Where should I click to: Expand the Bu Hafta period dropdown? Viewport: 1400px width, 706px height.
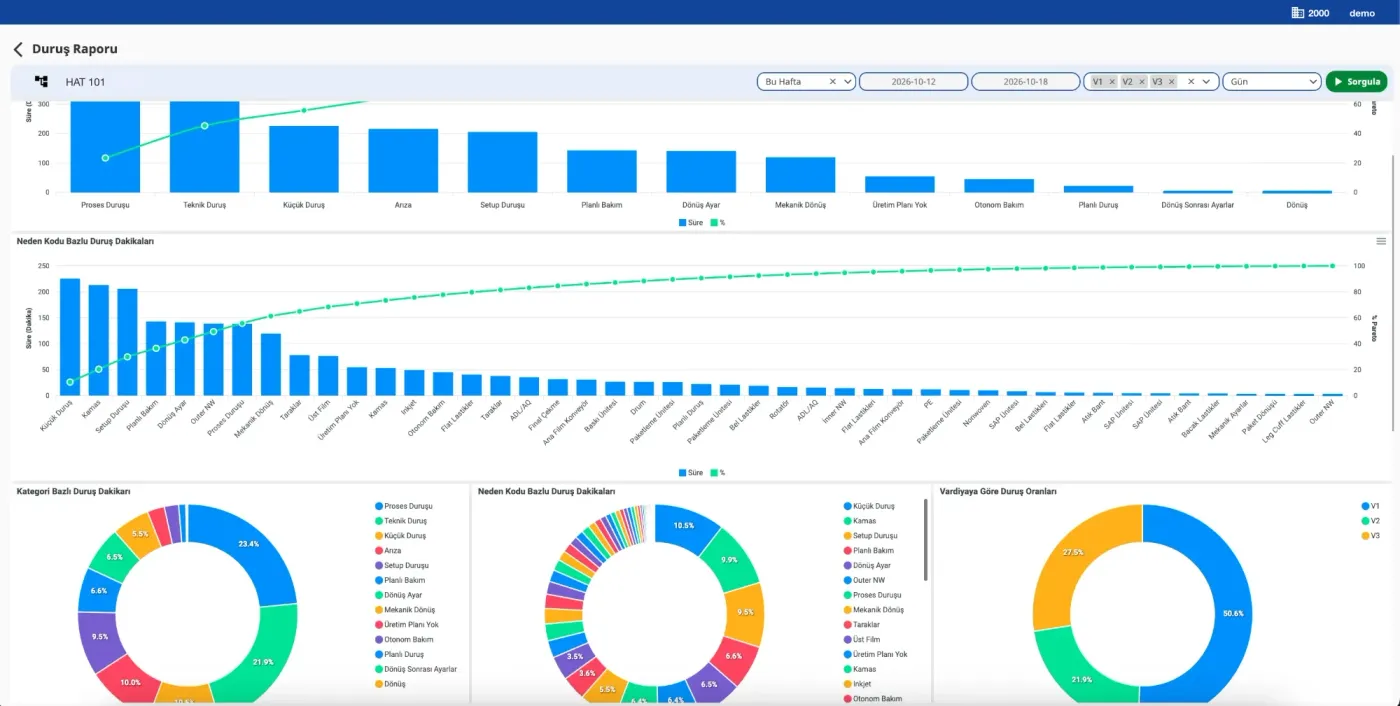848,82
